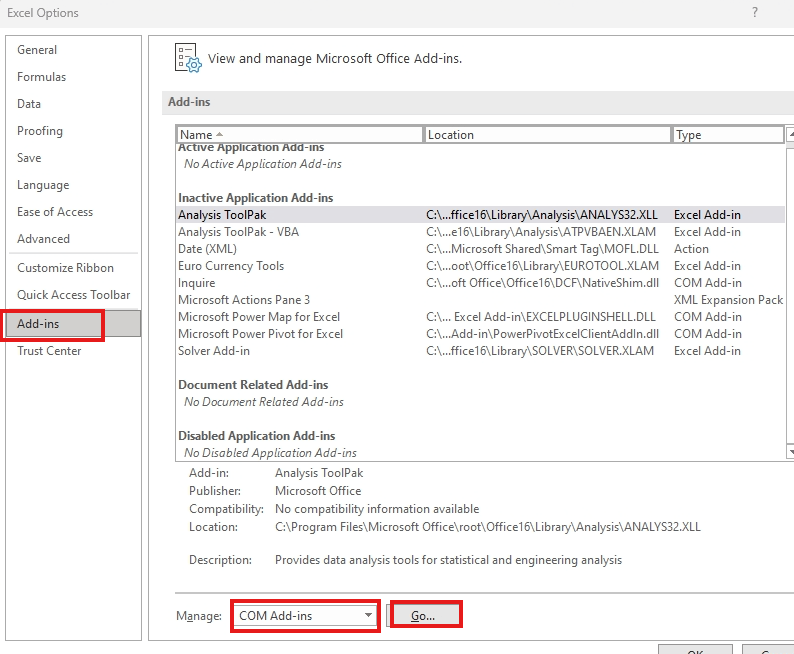Click the EUROTOOL.XLAM location cell
The width and height of the screenshot is (794, 654).
[542, 266]
